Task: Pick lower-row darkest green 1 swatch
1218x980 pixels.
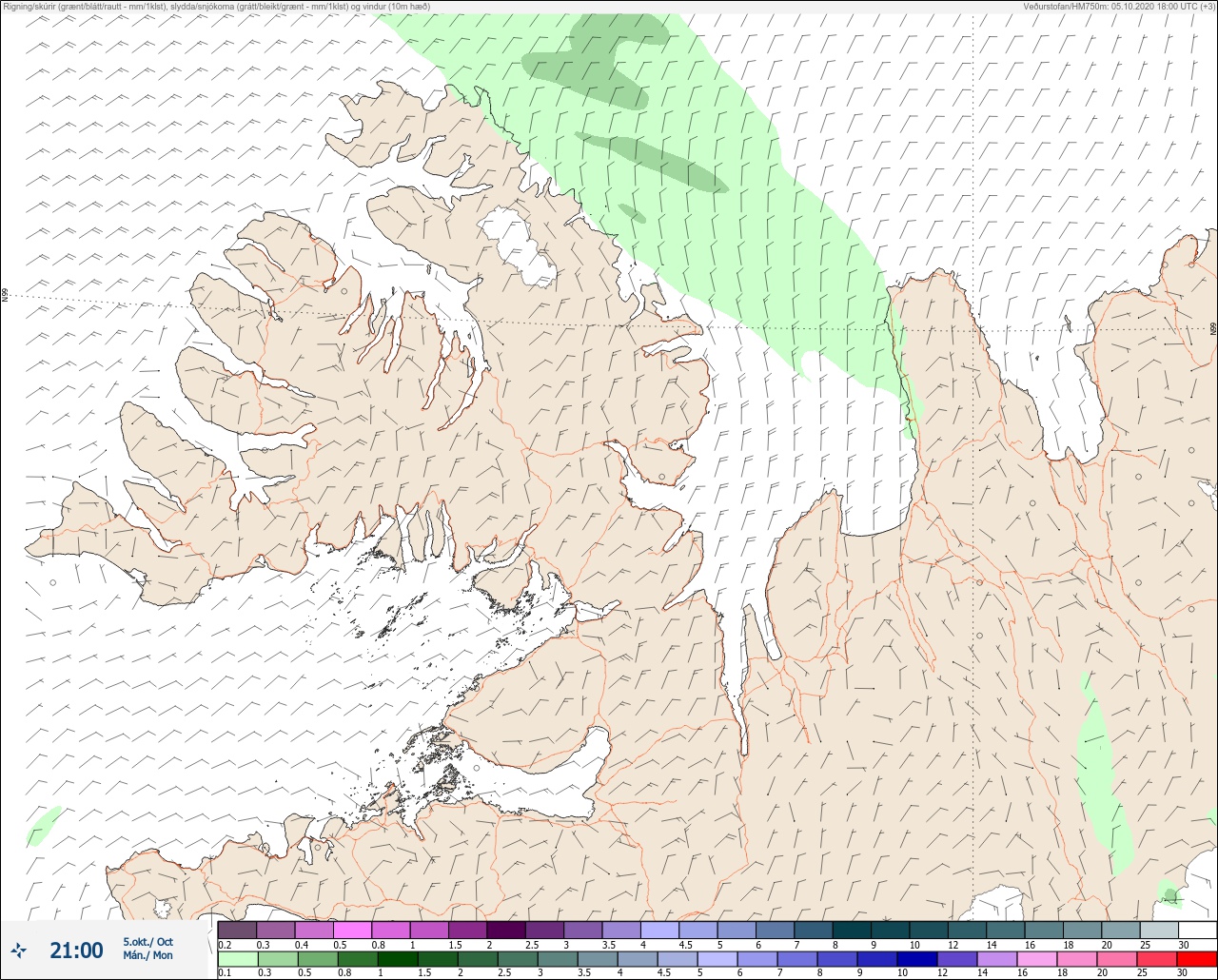Action: coord(398,959)
